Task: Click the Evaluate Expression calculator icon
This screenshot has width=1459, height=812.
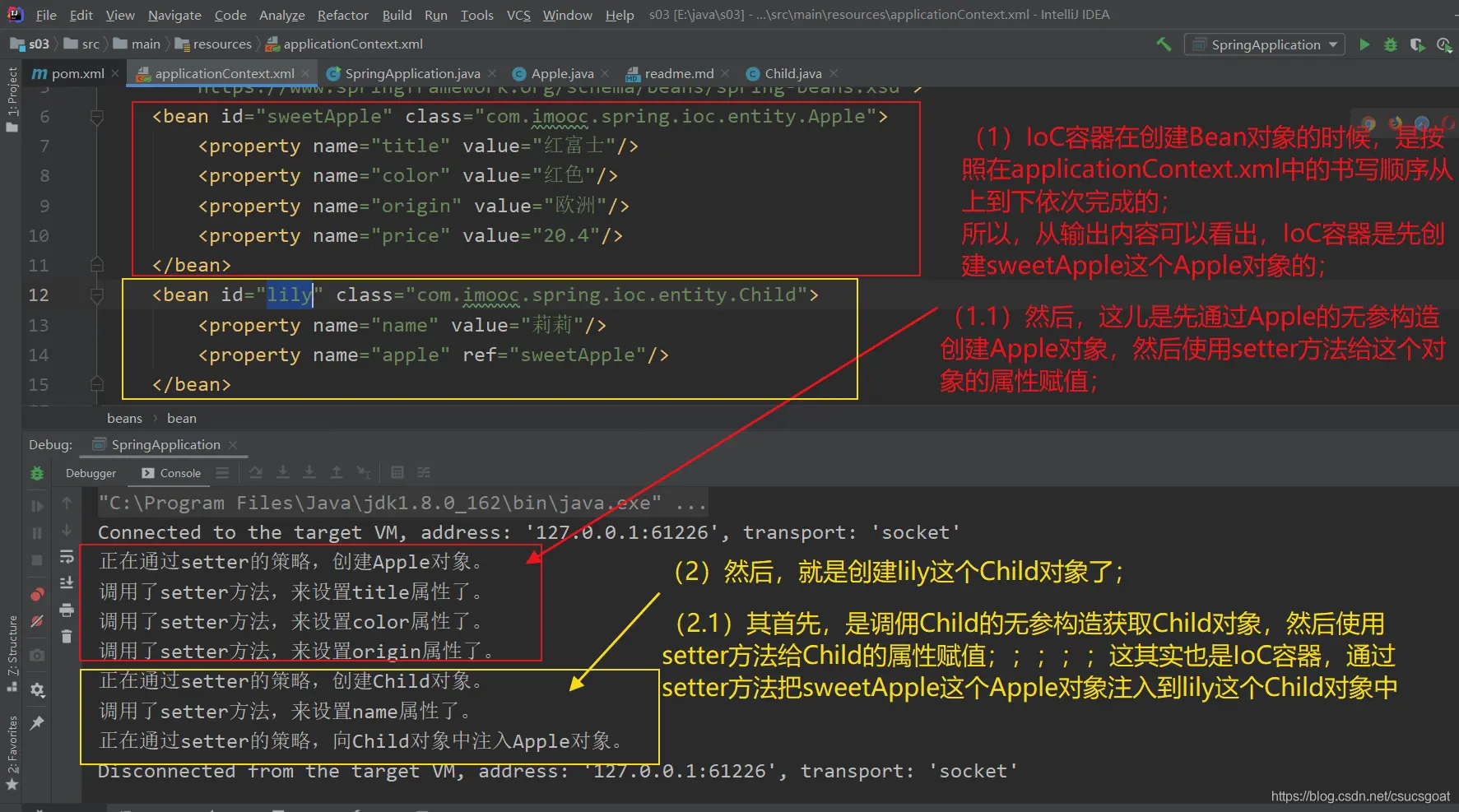Action: click(397, 472)
